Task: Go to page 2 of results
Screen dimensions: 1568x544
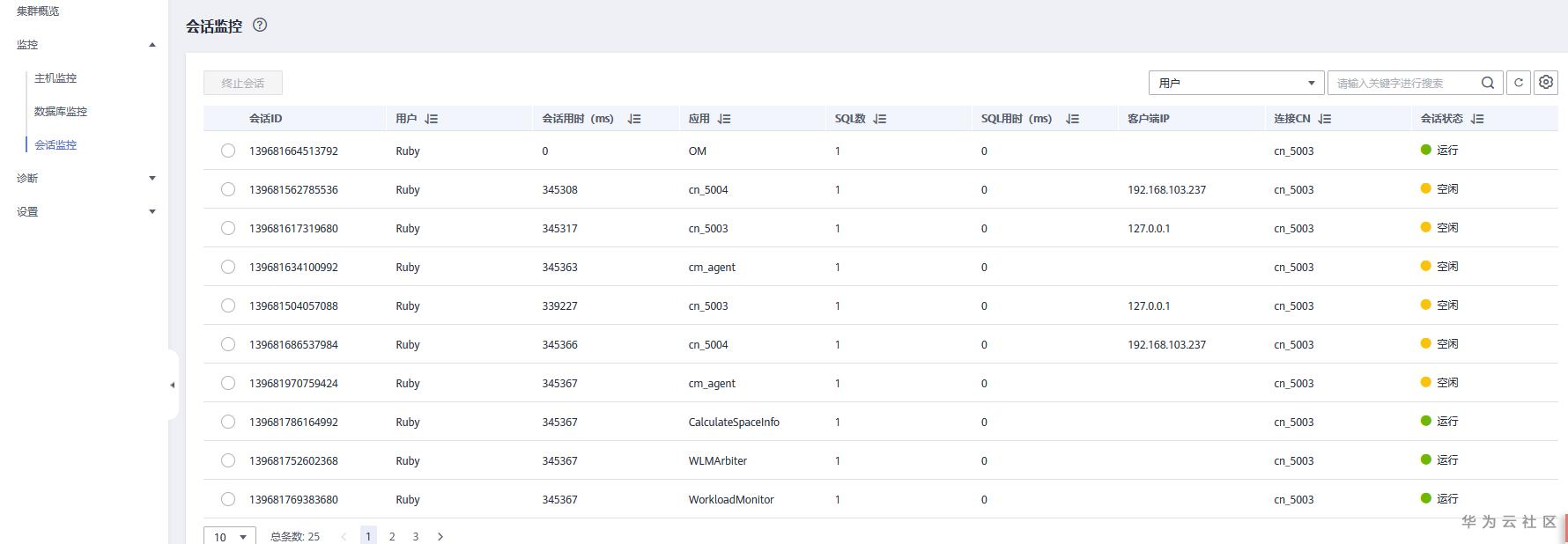Action: click(x=392, y=536)
